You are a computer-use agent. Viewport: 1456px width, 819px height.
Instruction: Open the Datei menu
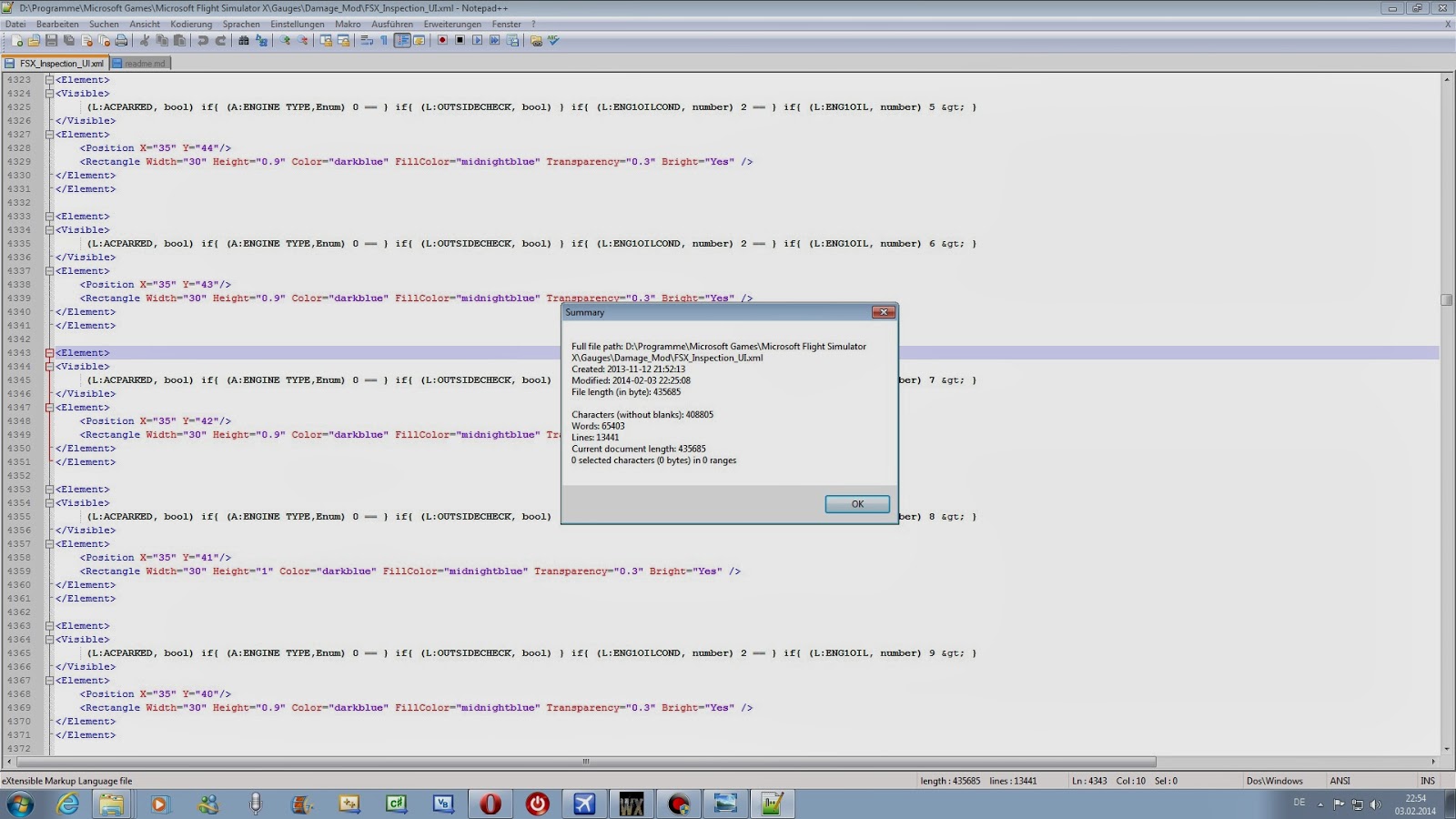(x=15, y=25)
